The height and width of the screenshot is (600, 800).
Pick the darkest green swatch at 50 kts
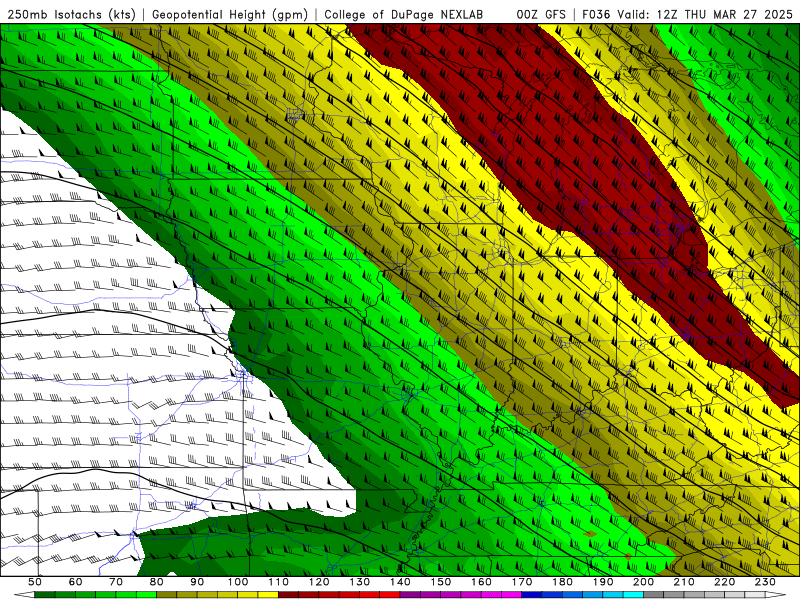click(45, 594)
